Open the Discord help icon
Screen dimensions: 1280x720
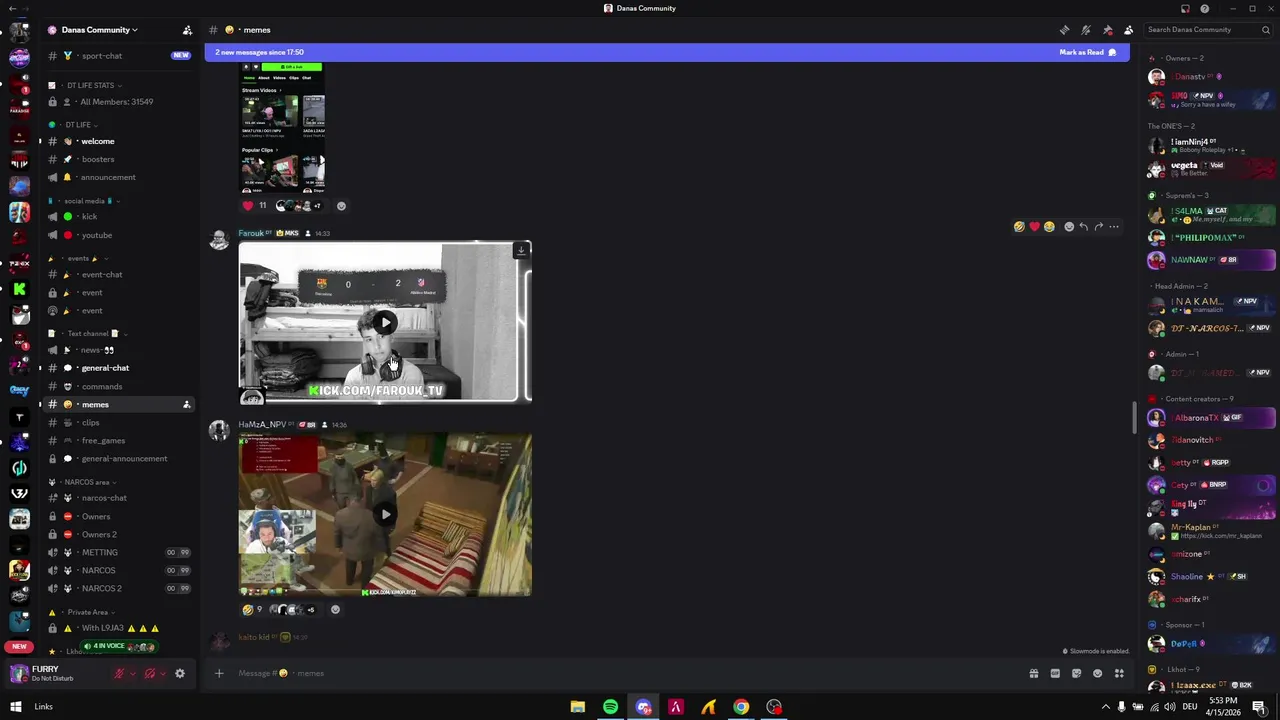pos(1205,8)
